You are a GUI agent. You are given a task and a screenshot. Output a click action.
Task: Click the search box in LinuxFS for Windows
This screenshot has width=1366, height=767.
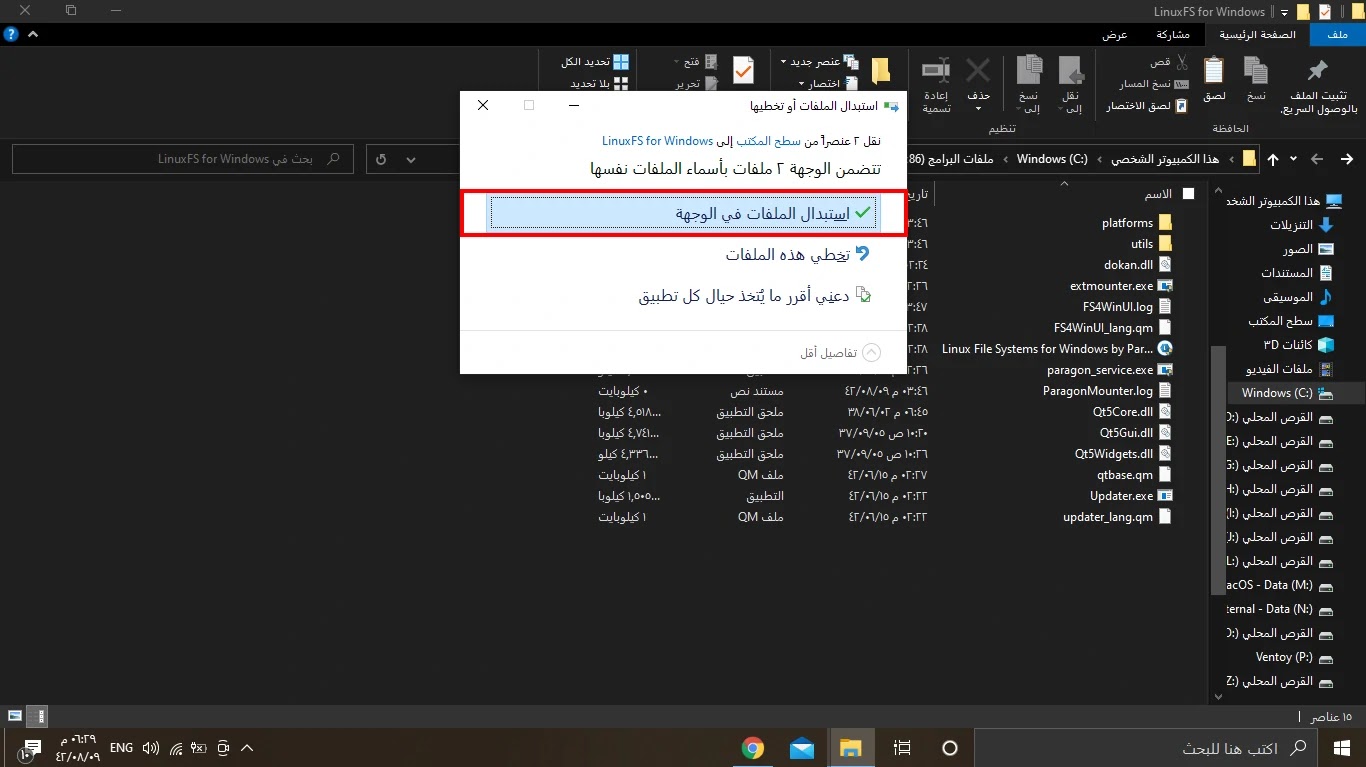(x=182, y=159)
